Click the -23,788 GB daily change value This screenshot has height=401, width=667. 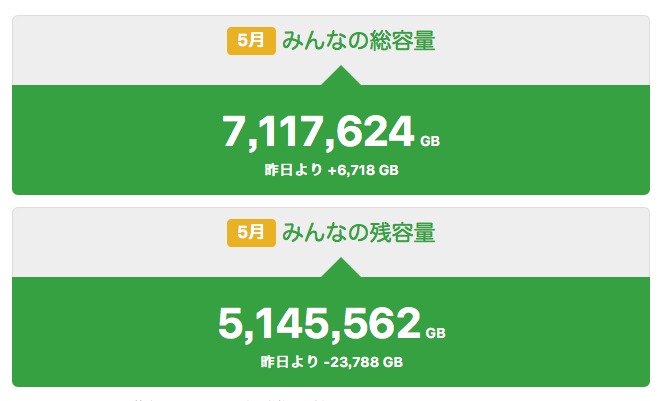click(364, 362)
